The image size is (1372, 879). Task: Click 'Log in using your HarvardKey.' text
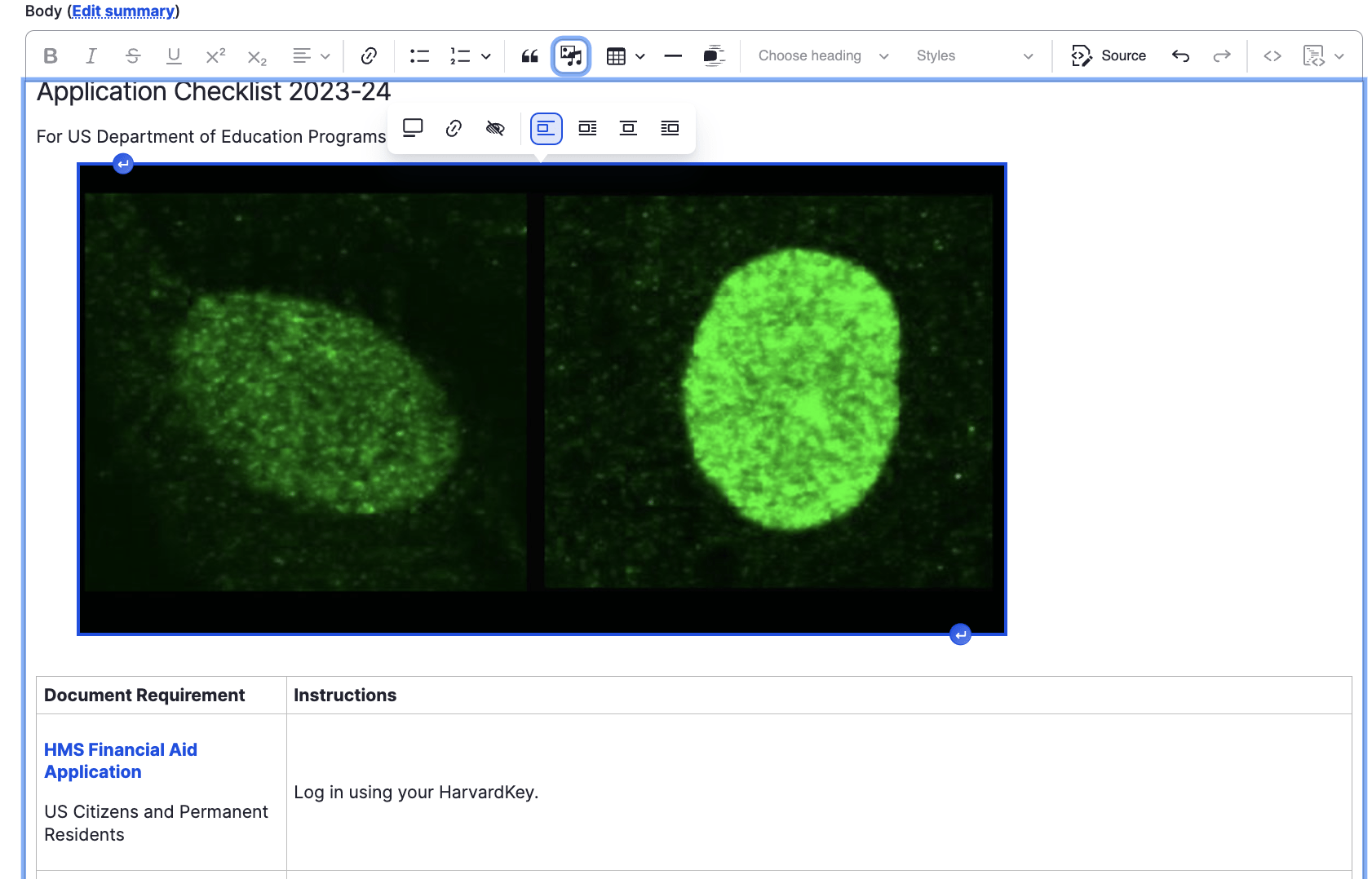click(416, 793)
